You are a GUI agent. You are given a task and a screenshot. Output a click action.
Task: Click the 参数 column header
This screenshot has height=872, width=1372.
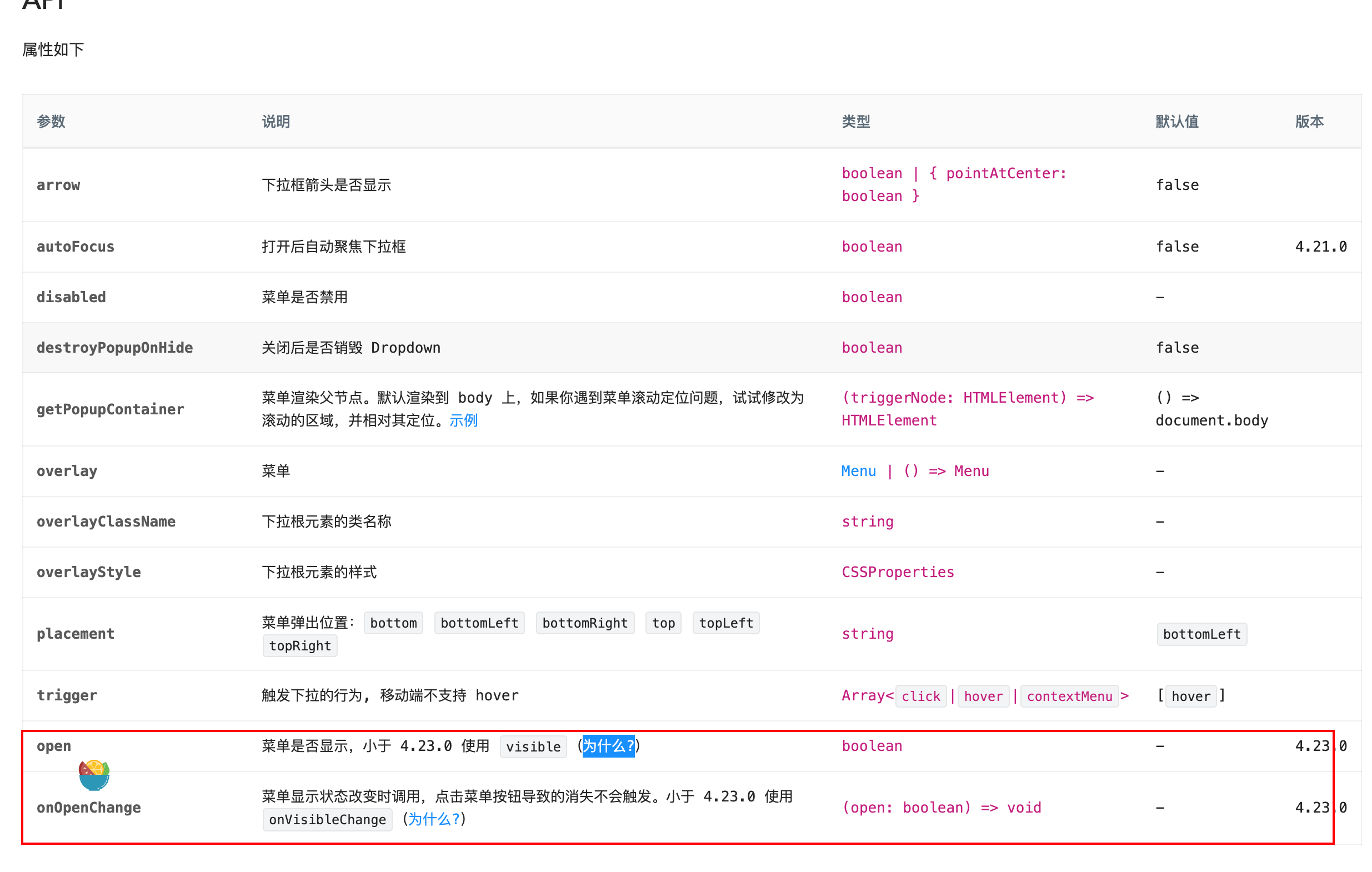51,121
